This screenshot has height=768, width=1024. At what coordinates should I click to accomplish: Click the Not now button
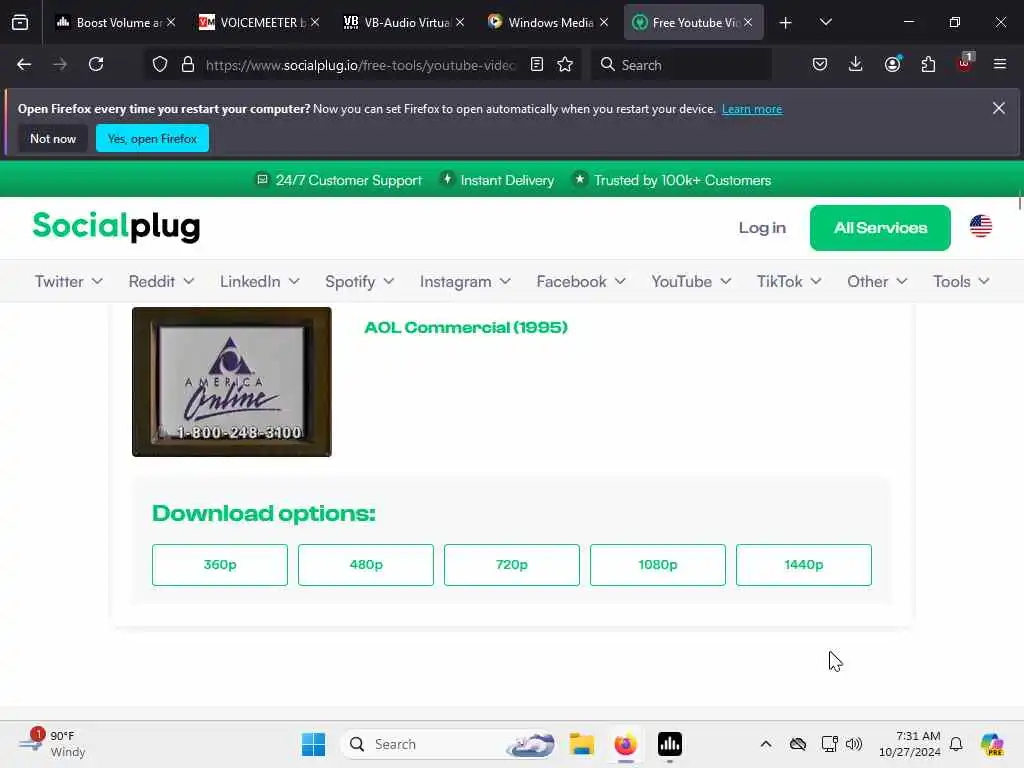tap(53, 138)
